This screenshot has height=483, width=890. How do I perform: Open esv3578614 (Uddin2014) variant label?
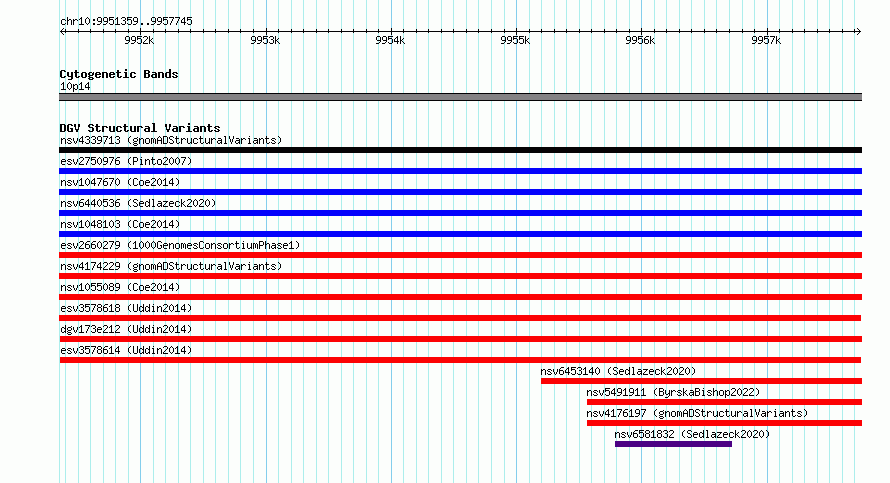[126, 350]
